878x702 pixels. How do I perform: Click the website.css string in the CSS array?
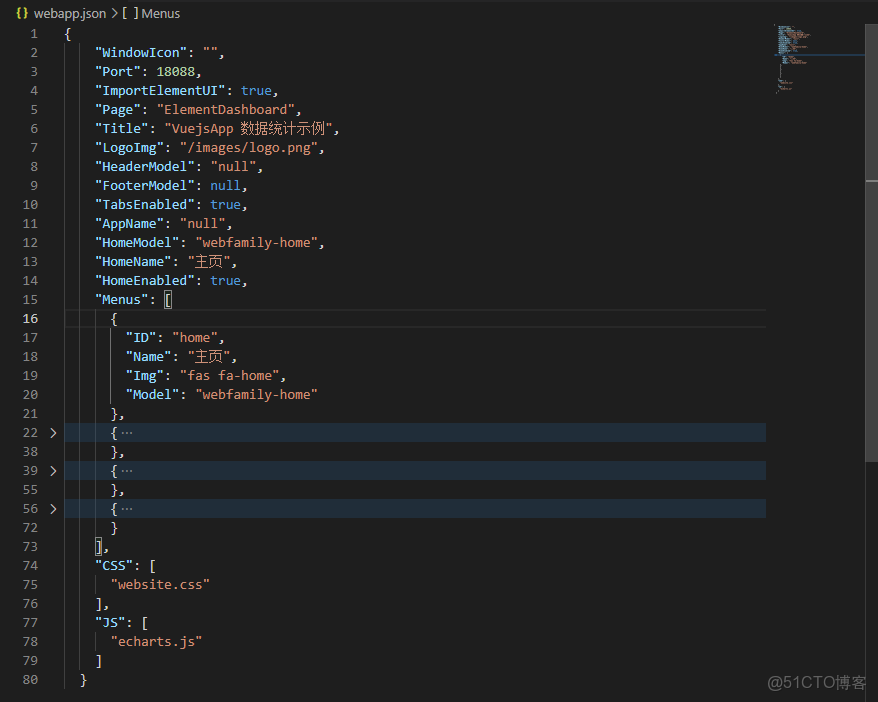tap(160, 584)
